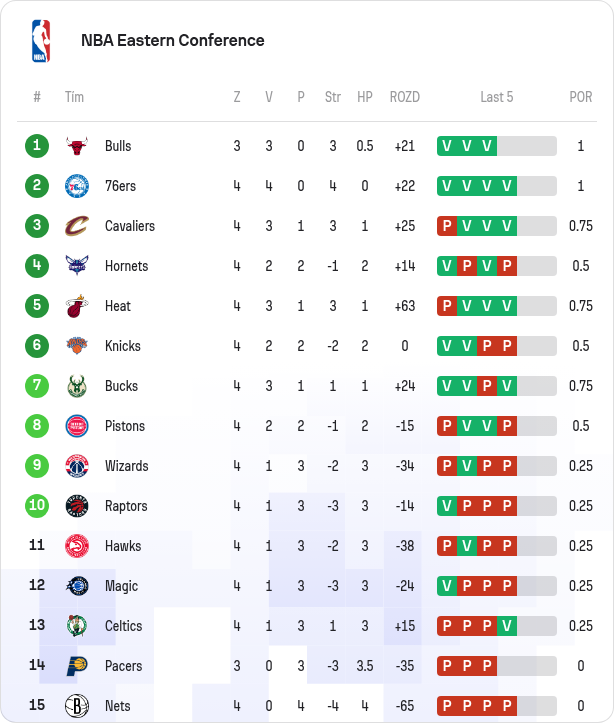Open the Wizards team link
The image size is (614, 723).
pyautogui.click(x=126, y=466)
